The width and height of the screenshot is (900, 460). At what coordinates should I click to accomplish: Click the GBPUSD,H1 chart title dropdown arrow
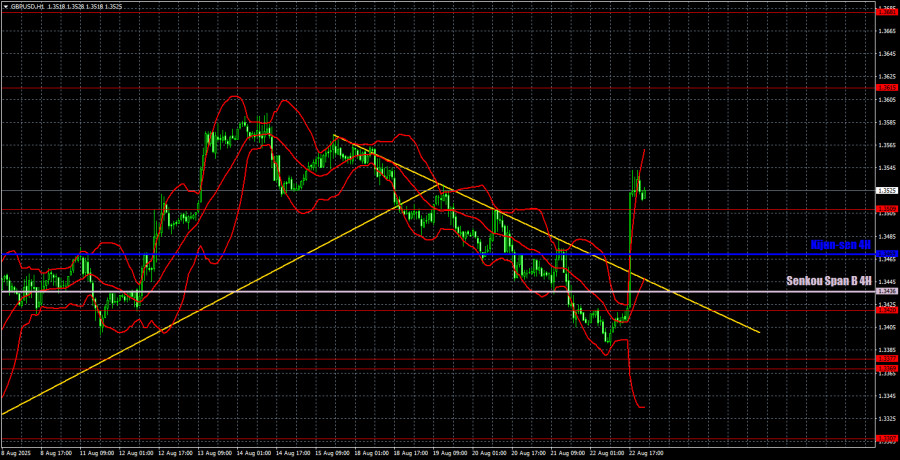pos(5,6)
